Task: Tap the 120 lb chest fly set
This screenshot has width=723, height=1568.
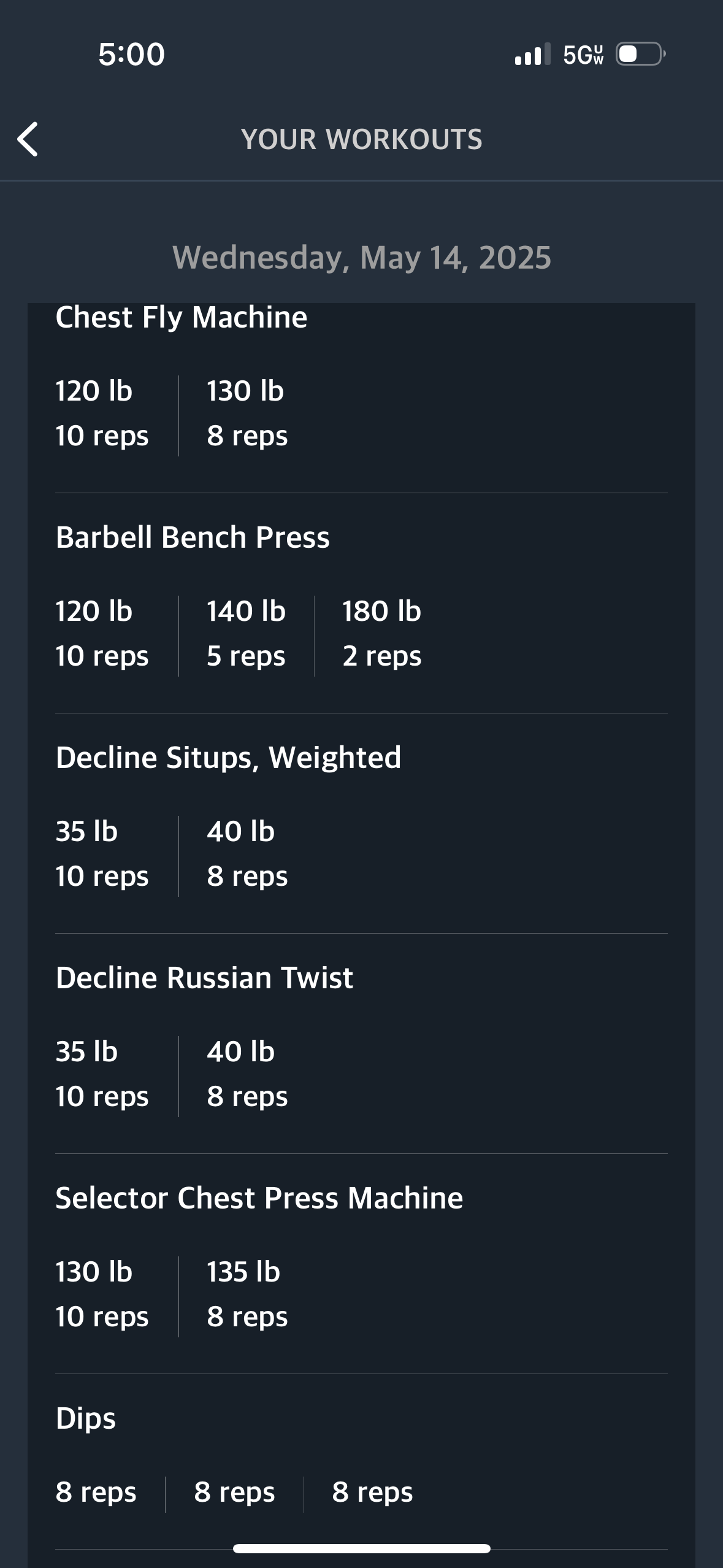Action: point(102,413)
